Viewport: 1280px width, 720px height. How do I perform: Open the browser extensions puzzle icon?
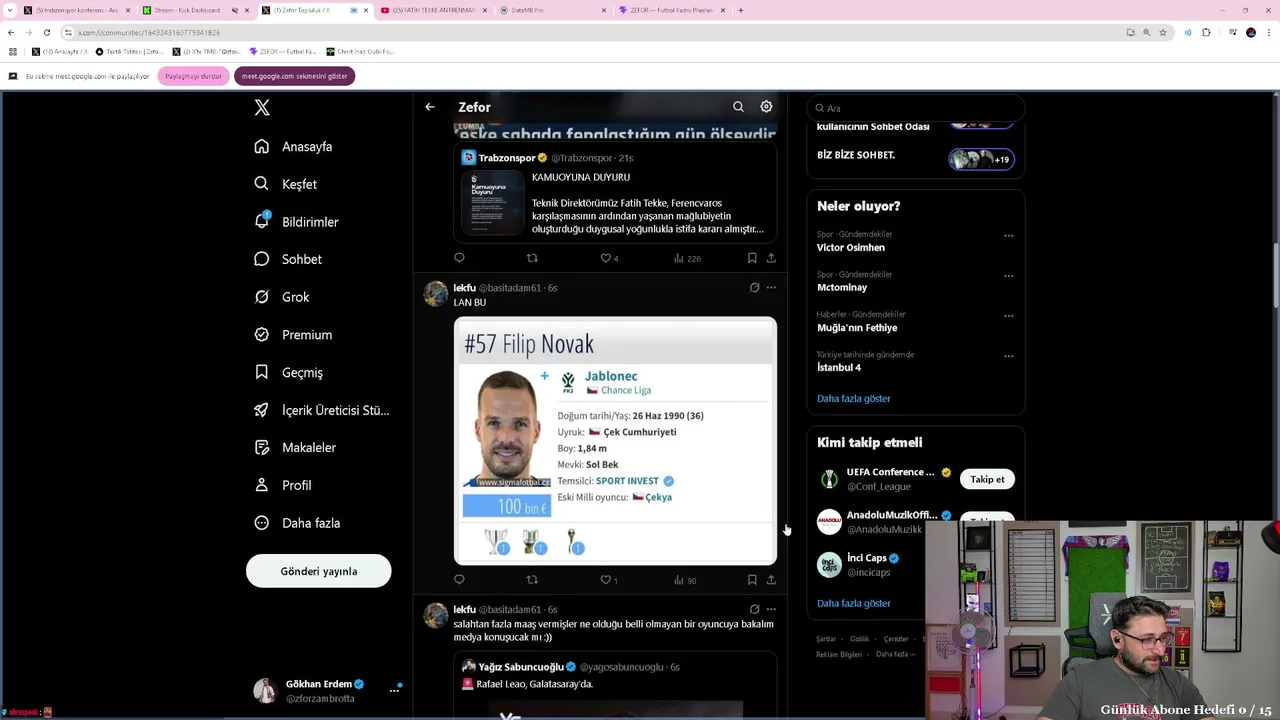(1206, 32)
